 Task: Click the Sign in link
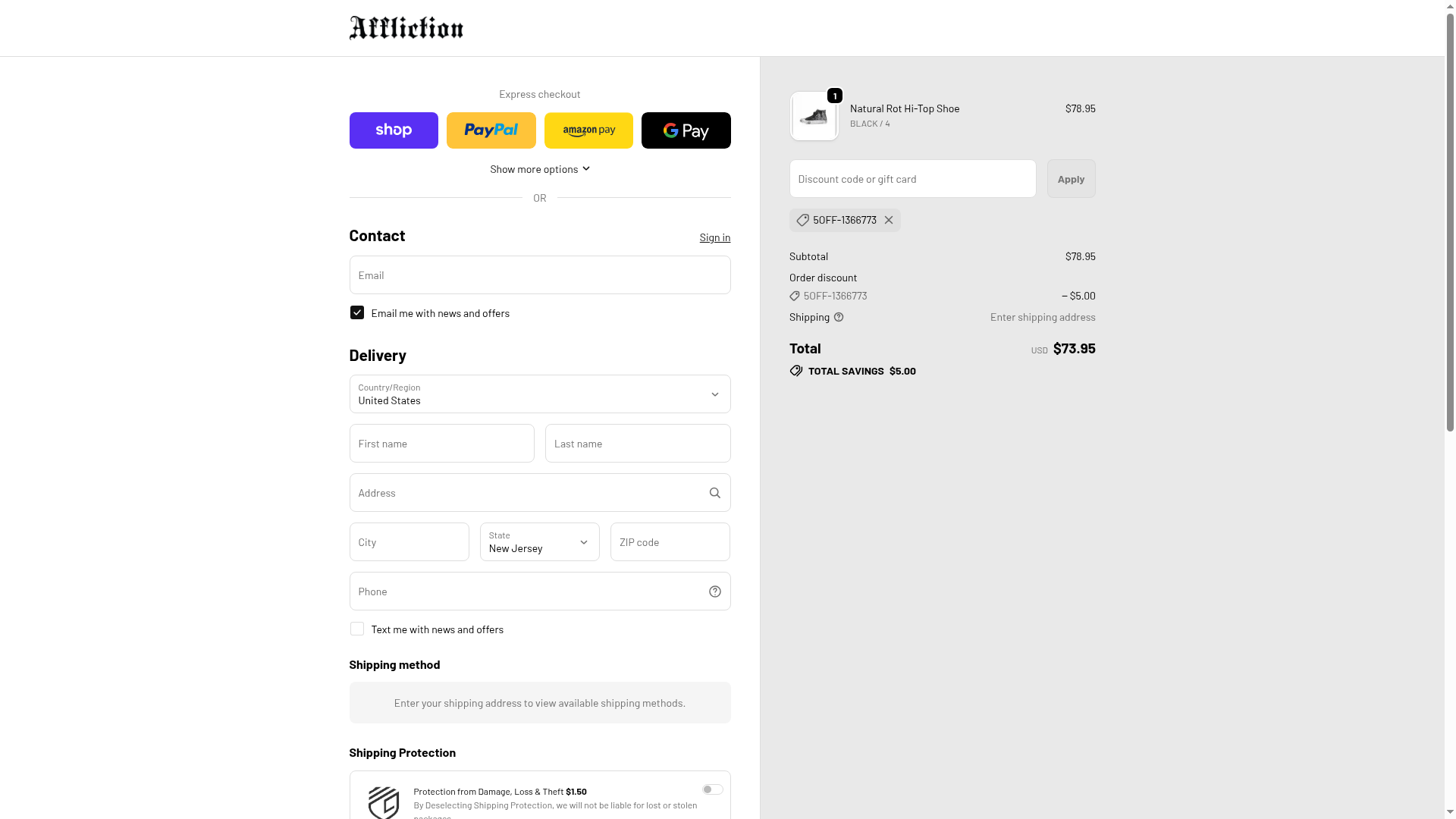click(x=714, y=237)
